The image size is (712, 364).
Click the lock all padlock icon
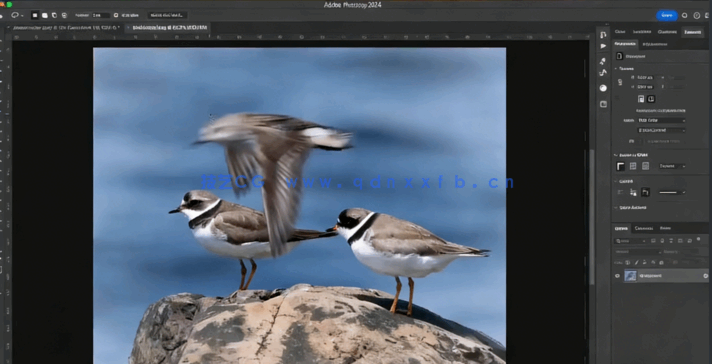click(x=661, y=262)
